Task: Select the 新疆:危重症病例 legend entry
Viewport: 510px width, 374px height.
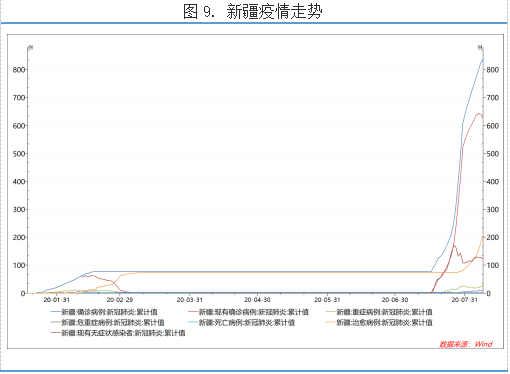Action: [107, 322]
